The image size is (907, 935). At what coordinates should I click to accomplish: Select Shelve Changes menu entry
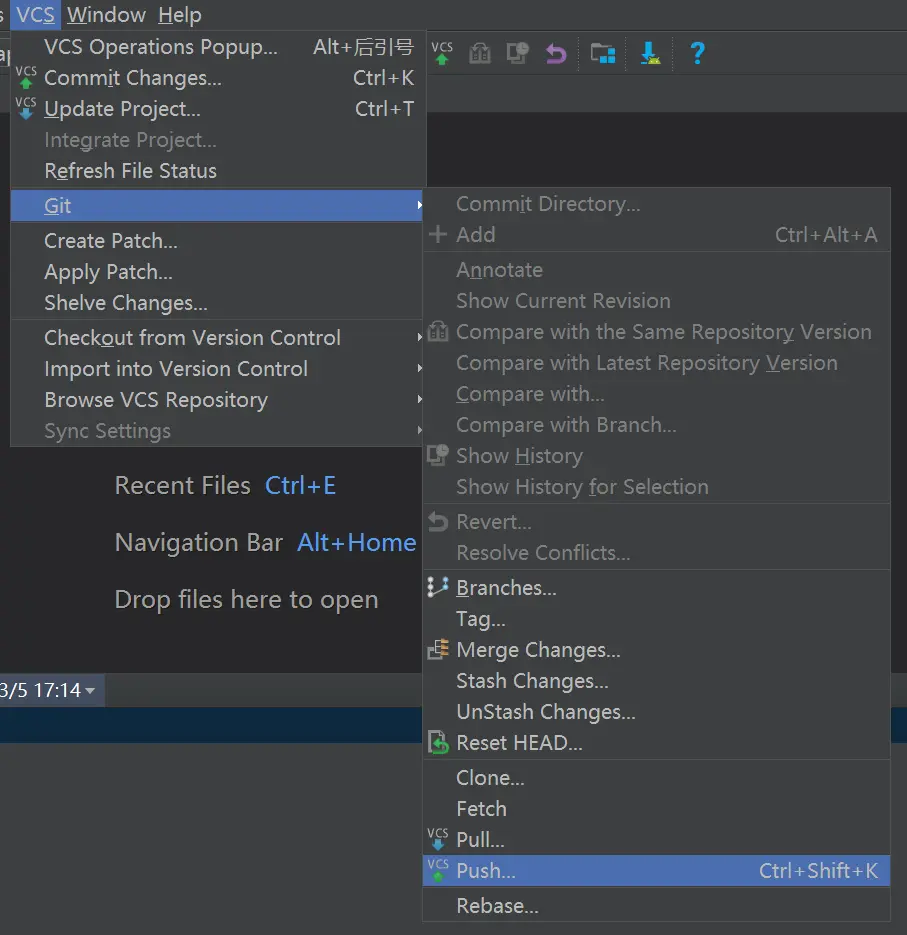tap(218, 303)
